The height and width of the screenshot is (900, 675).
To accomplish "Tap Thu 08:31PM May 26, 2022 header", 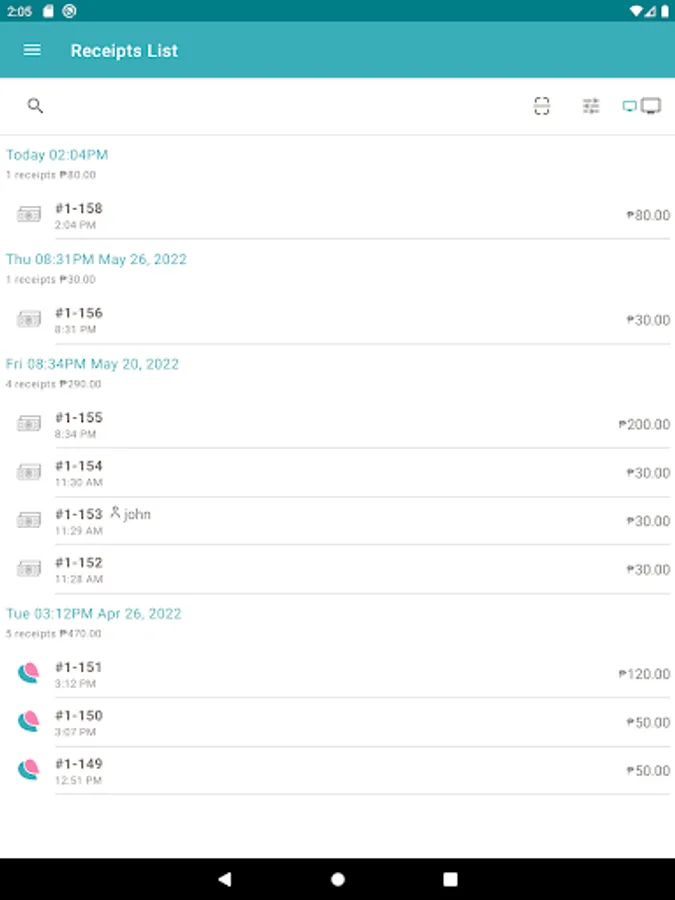I will tap(96, 259).
